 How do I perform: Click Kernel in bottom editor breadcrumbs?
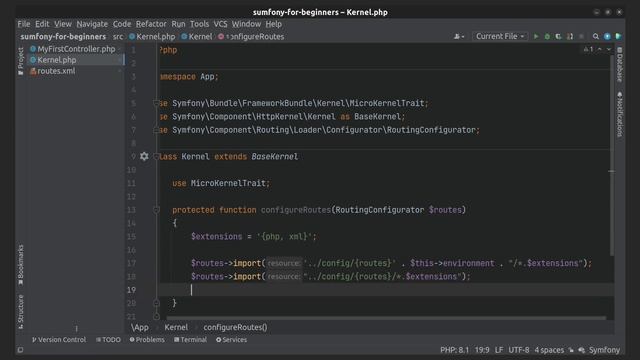coord(176,327)
